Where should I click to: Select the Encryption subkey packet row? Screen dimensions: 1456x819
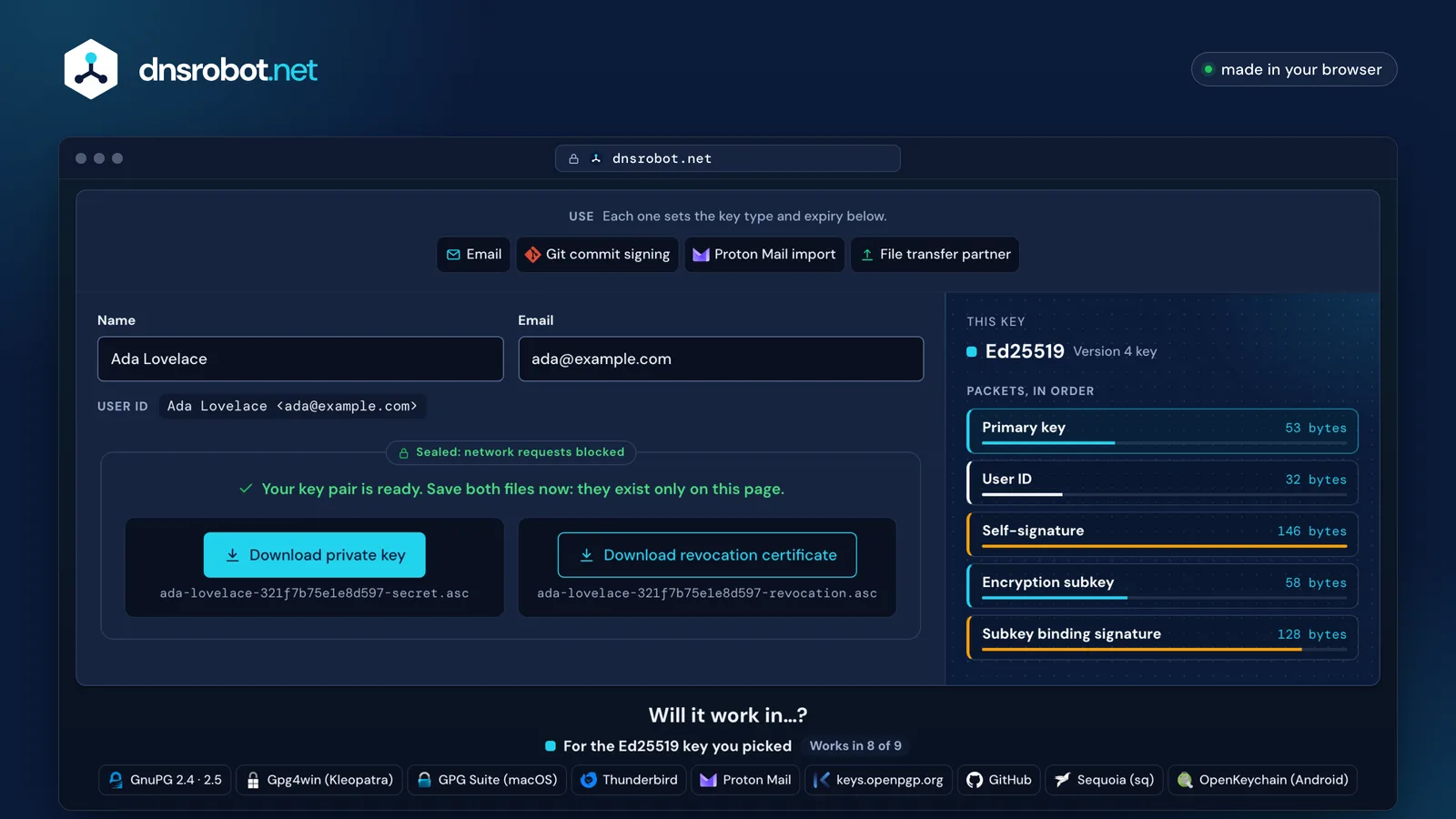[x=1162, y=586]
